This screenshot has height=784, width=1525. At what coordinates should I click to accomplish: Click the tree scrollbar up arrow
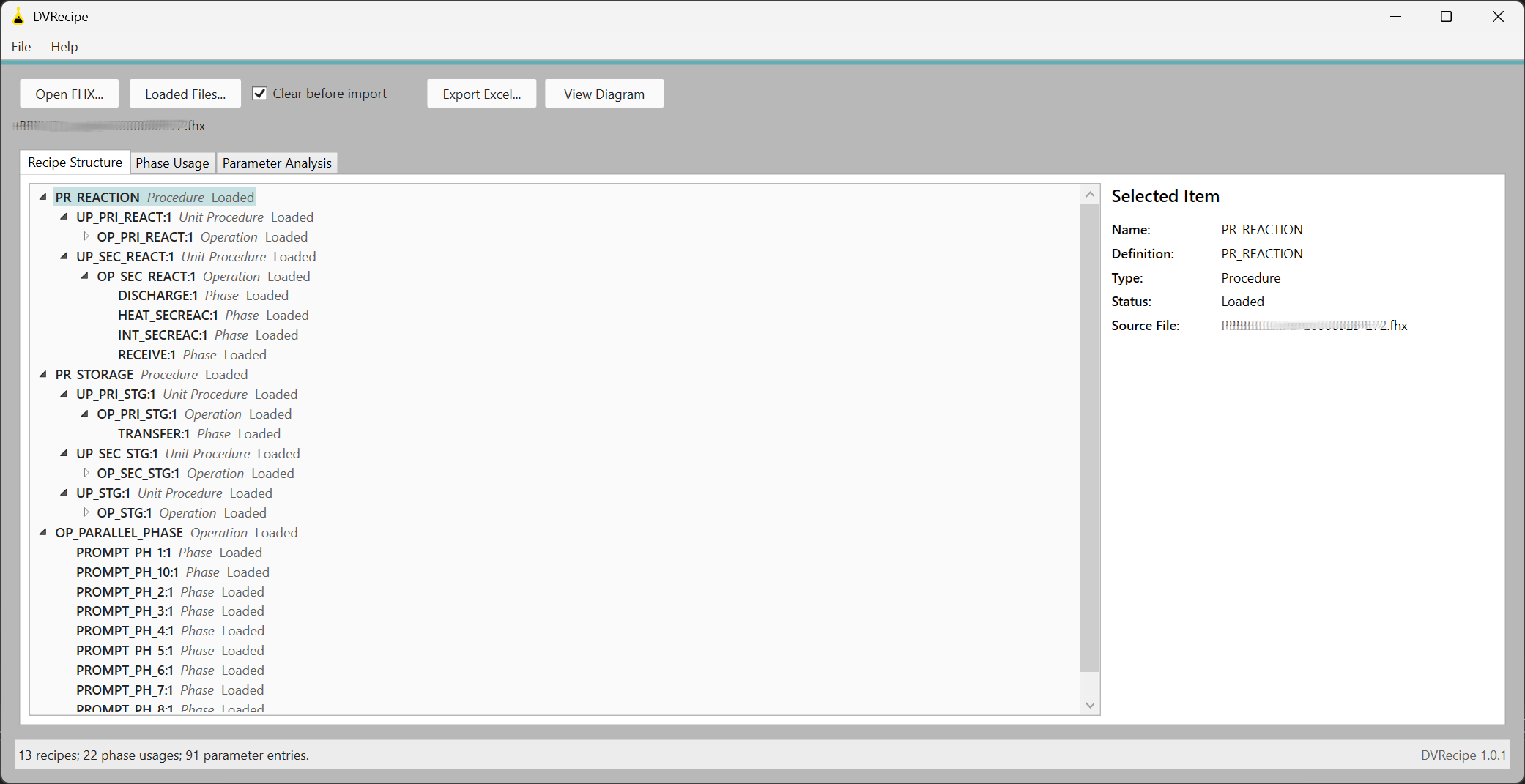coord(1090,195)
